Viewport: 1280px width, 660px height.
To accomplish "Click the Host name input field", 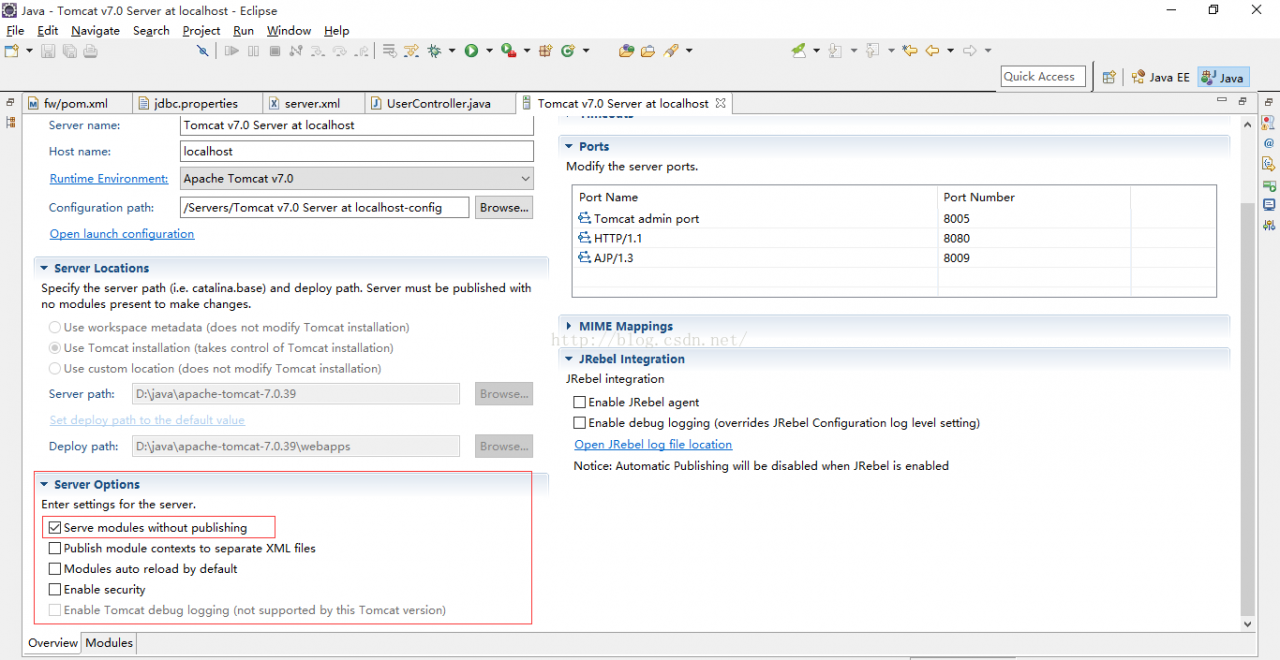I will point(357,151).
